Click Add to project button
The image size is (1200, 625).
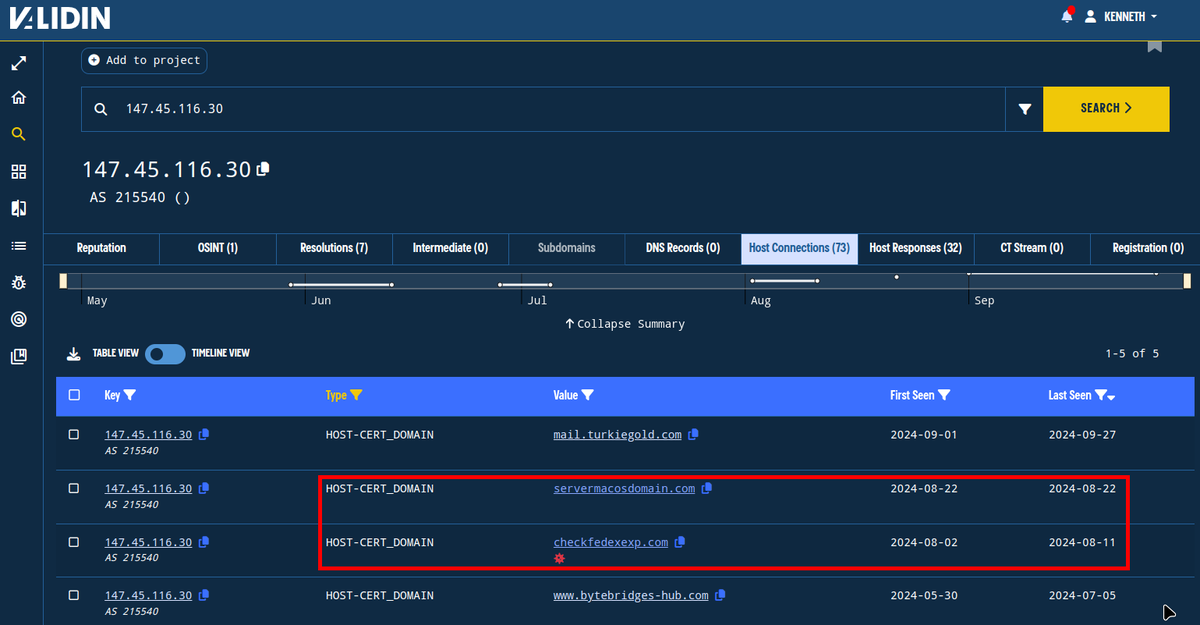pyautogui.click(x=144, y=60)
